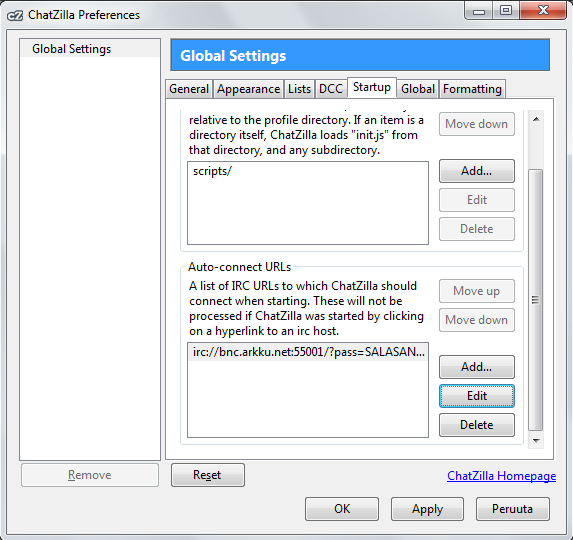Click the ChatZilla logo in the title bar
This screenshot has width=573, height=540.
(x=15, y=16)
